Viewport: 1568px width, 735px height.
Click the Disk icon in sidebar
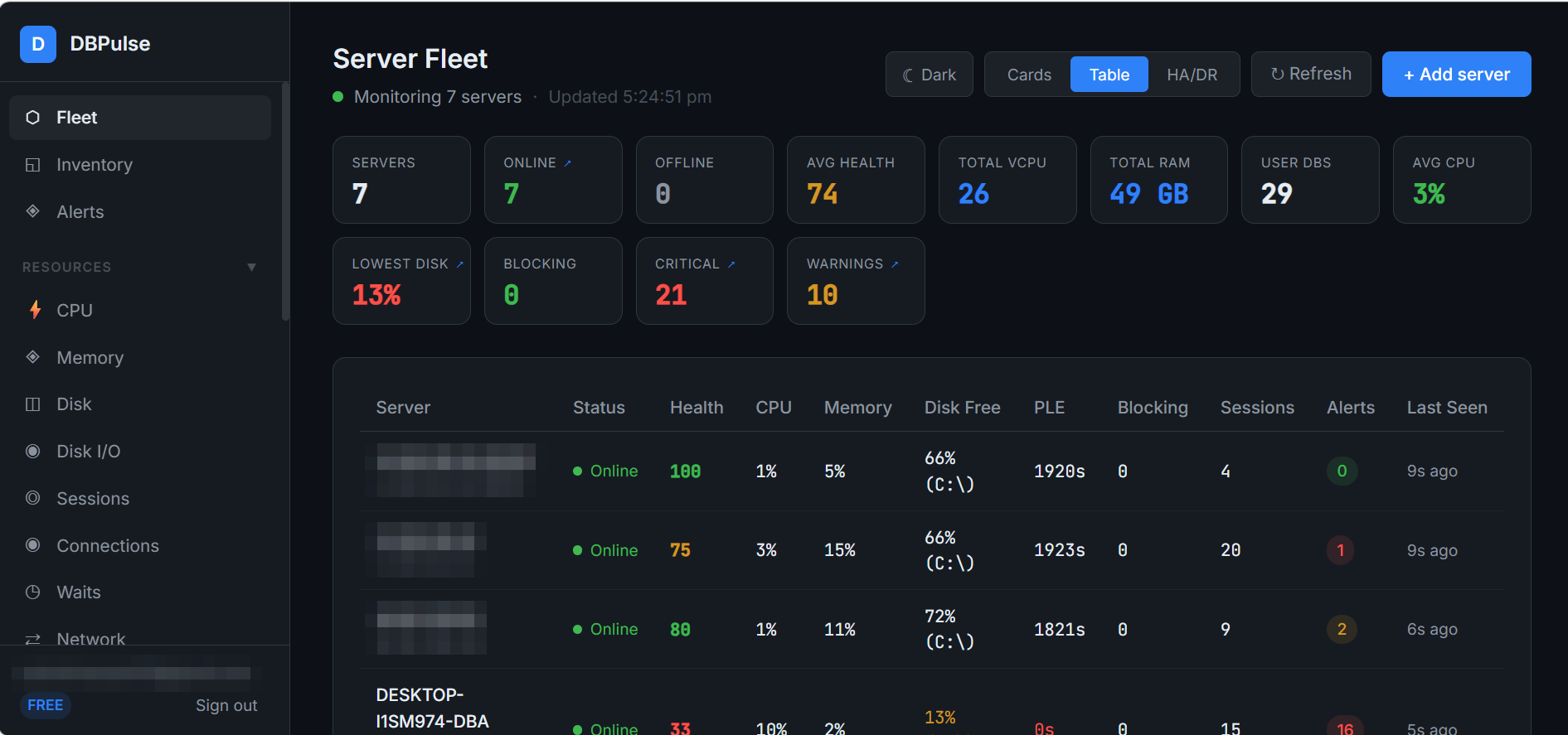pyautogui.click(x=33, y=404)
